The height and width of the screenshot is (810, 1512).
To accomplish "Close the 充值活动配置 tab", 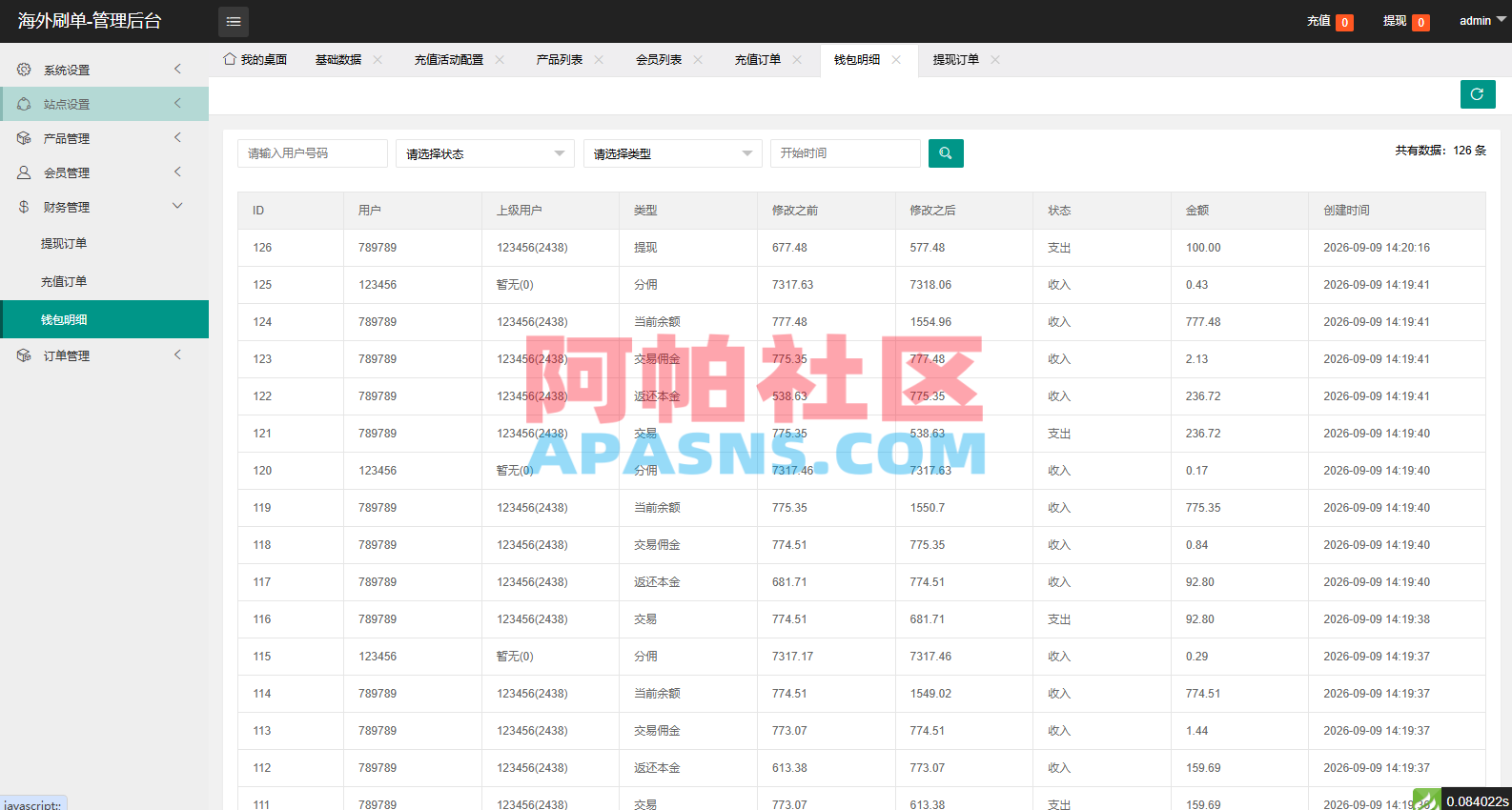I will click(500, 59).
